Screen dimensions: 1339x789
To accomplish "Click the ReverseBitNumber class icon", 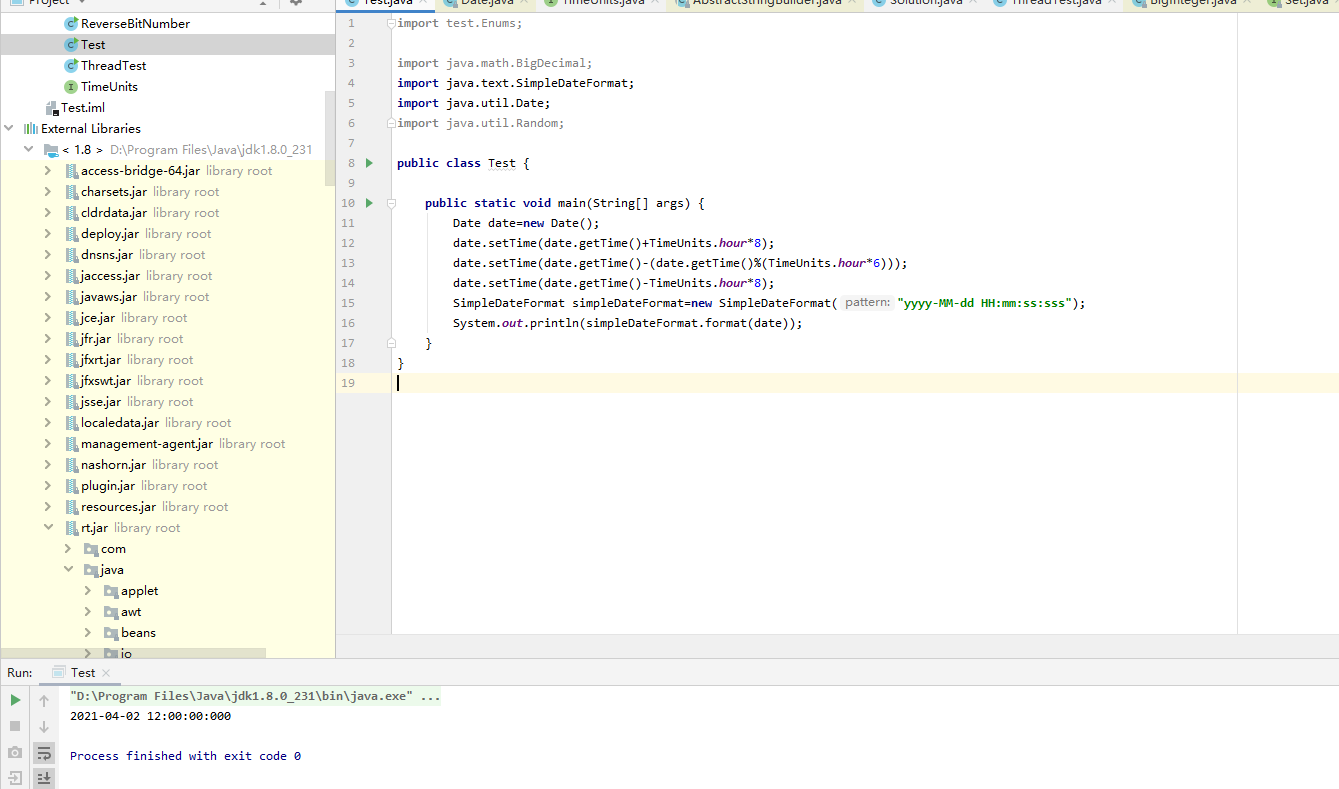I will (x=71, y=24).
